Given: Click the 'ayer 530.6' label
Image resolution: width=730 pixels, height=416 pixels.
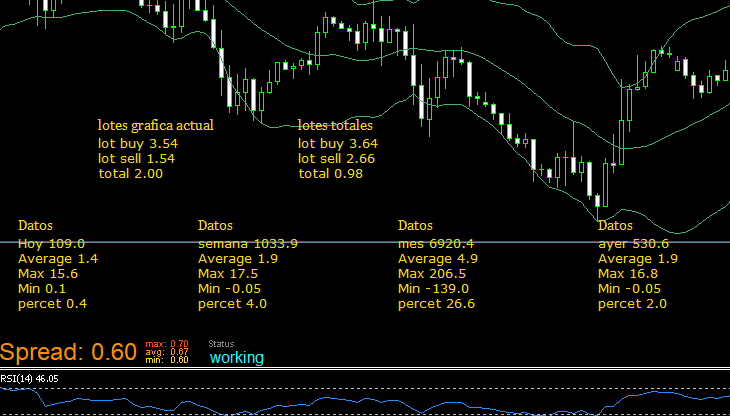Looking at the screenshot, I should tap(634, 243).
